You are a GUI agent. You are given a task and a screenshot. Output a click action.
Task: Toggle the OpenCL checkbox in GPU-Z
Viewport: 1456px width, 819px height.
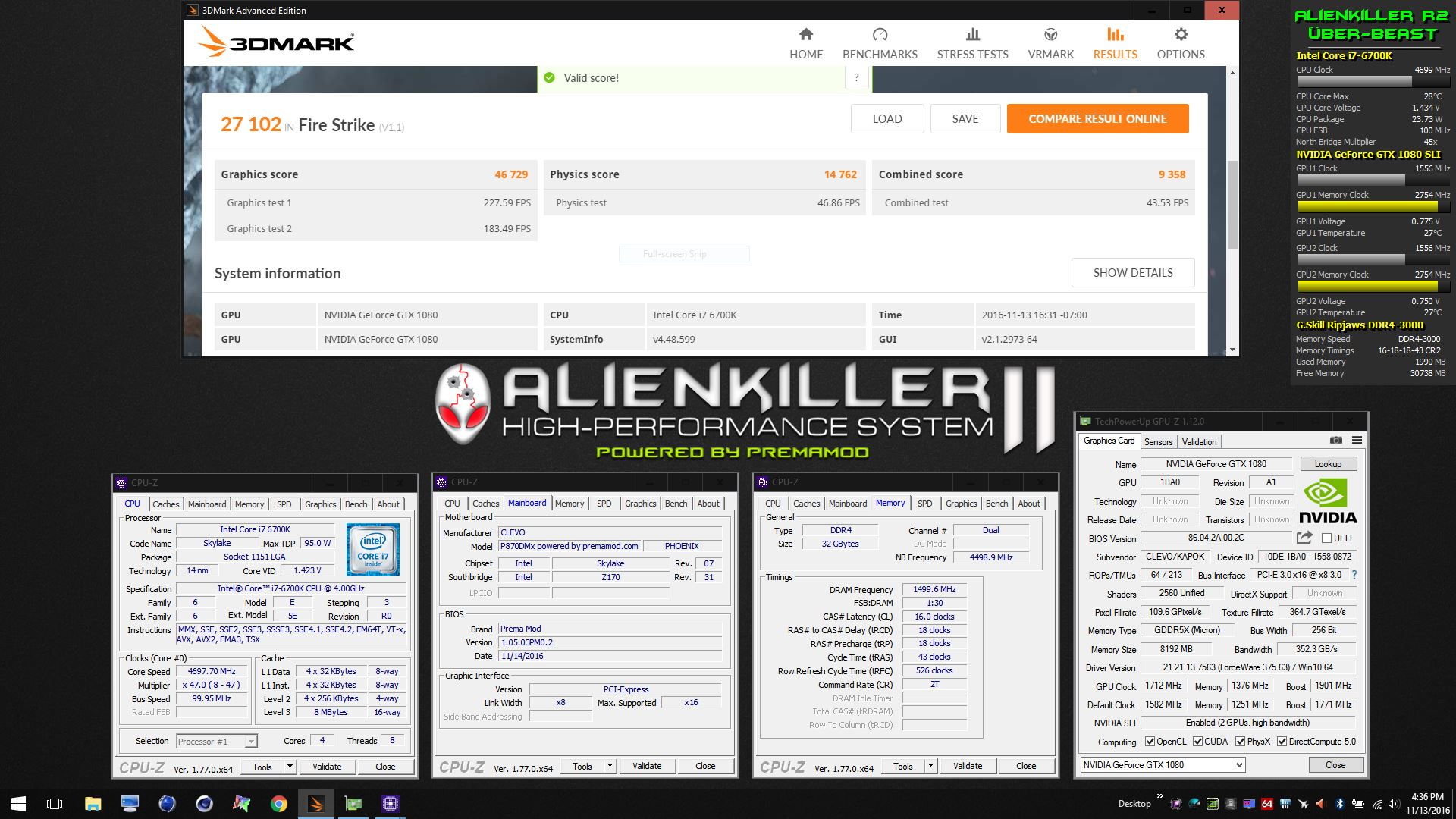[x=1150, y=742]
